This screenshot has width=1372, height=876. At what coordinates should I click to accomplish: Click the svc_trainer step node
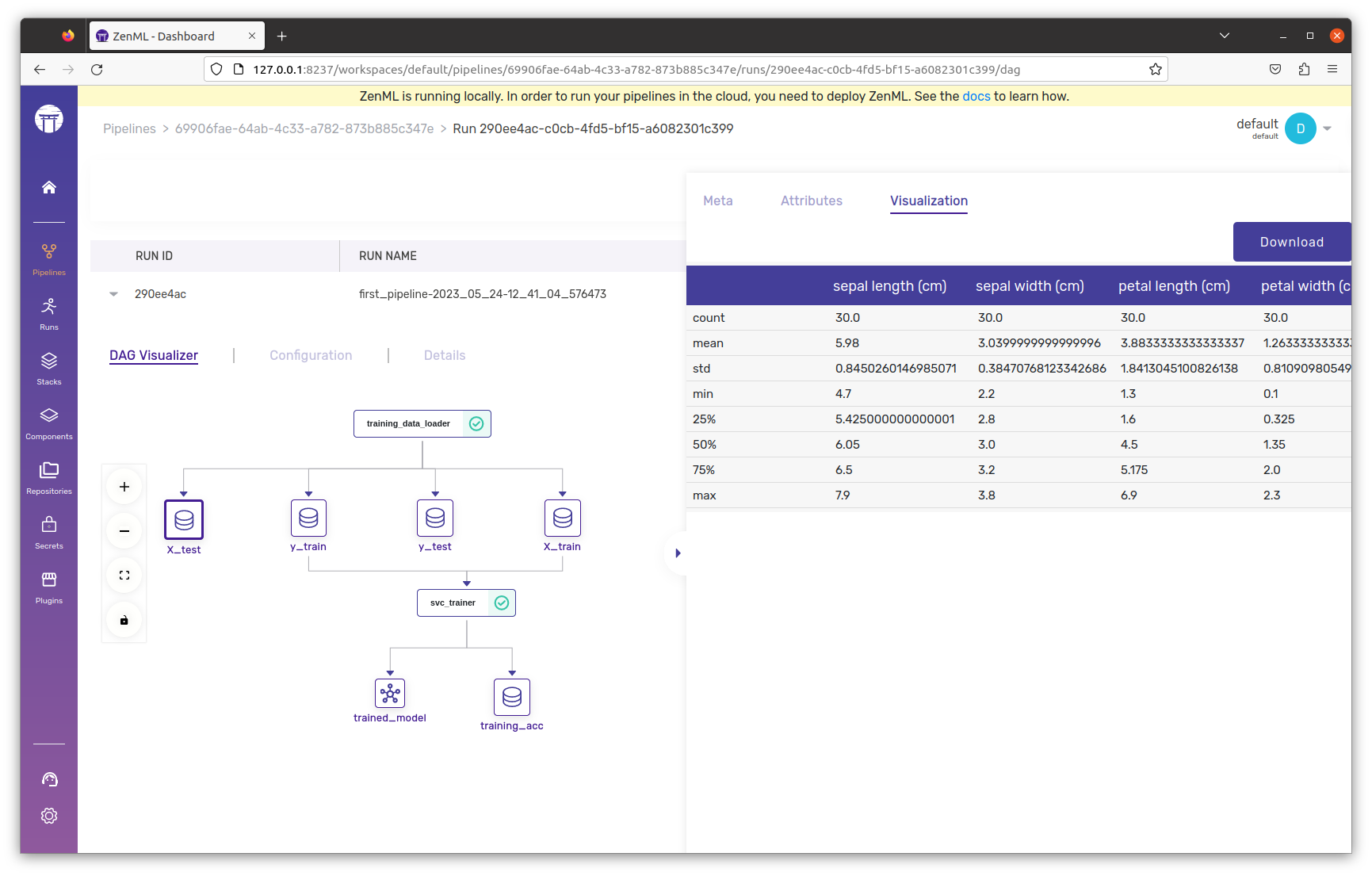(x=466, y=602)
